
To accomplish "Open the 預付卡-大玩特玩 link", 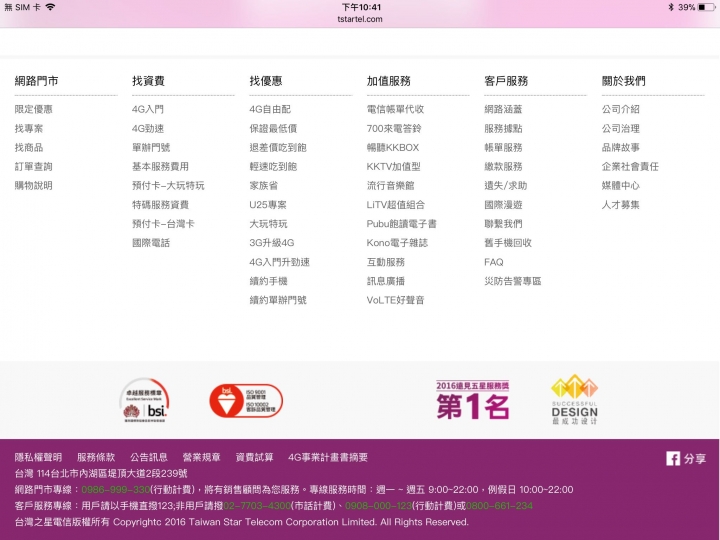I will 168,186.
